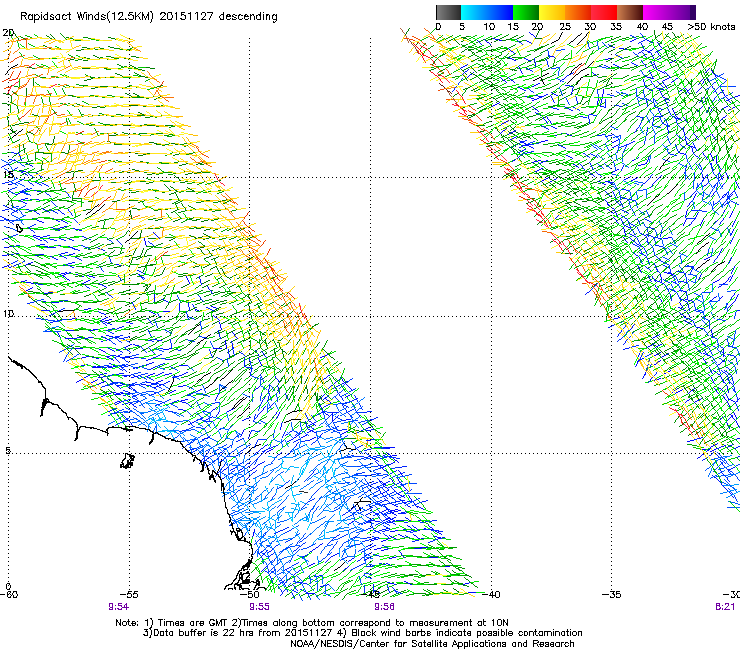
Task: Click the purple 9:56 overpass time label
Action: point(384,607)
